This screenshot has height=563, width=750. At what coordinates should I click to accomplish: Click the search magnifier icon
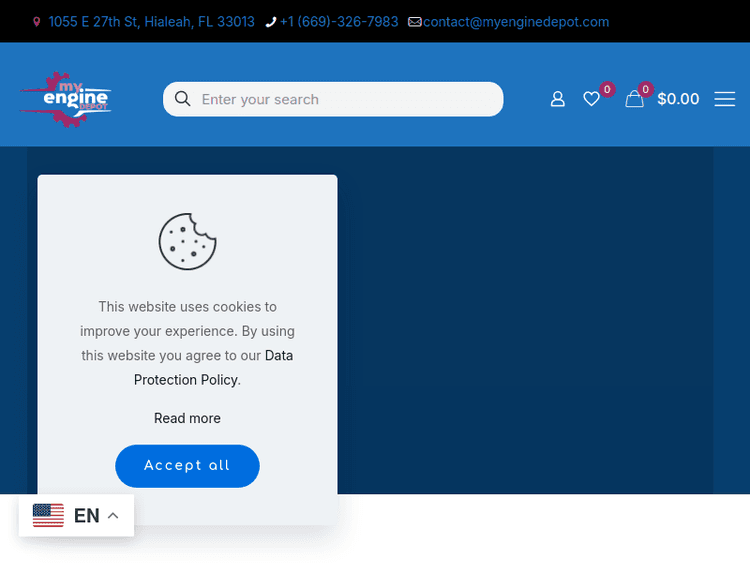point(182,99)
